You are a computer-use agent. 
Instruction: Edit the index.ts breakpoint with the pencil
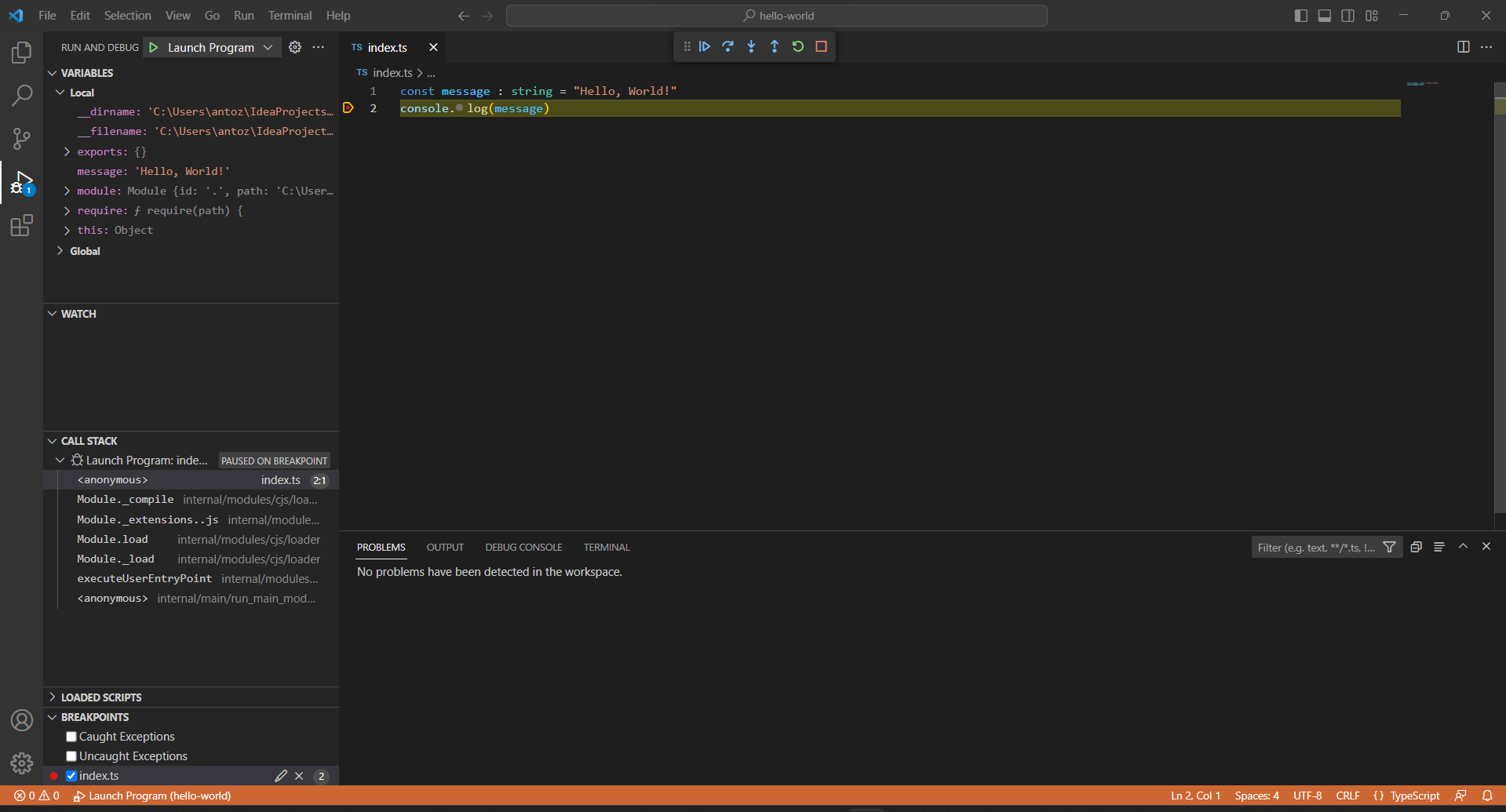pyautogui.click(x=281, y=775)
